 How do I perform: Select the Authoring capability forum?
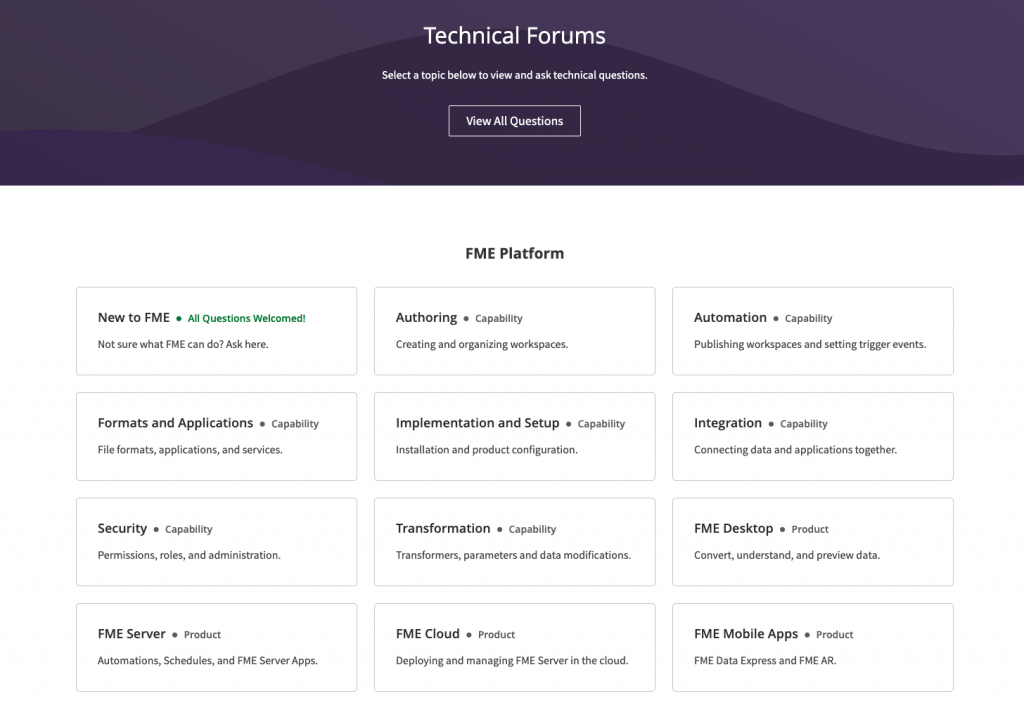coord(427,317)
